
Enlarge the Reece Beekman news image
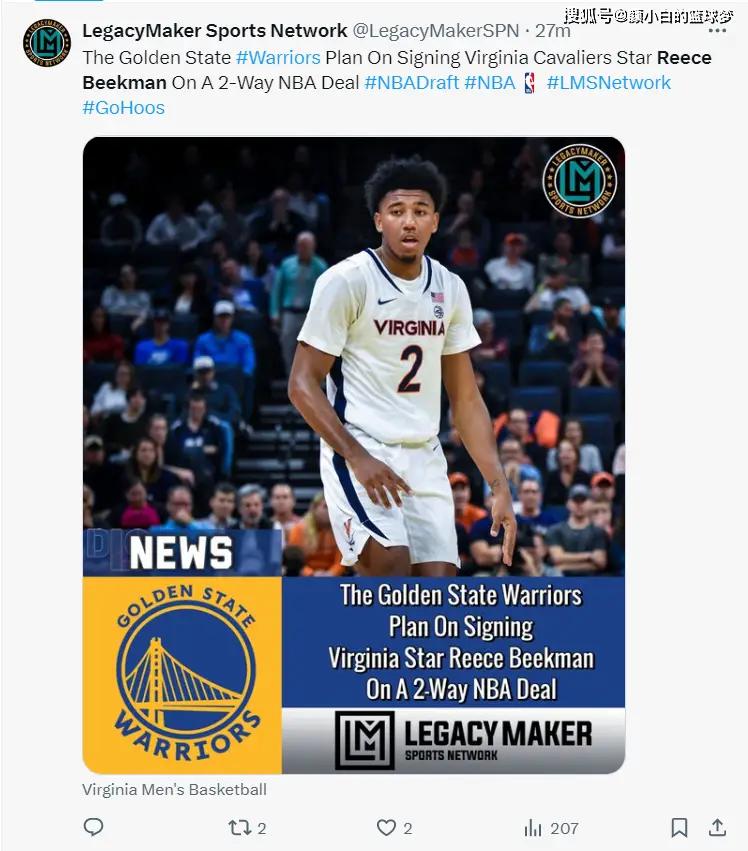[353, 455]
